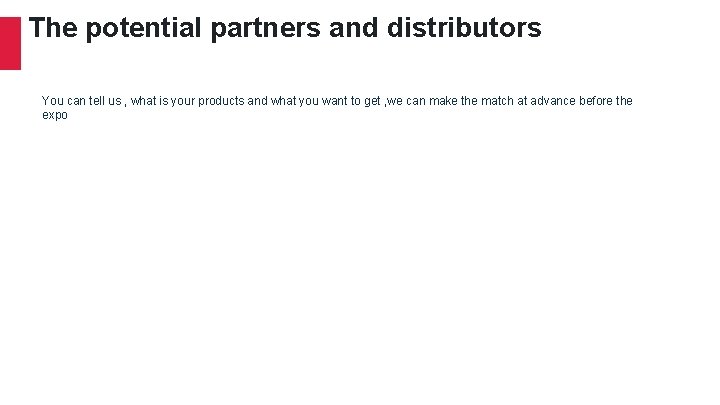Click the word 'partners' in the title

(x=265, y=28)
